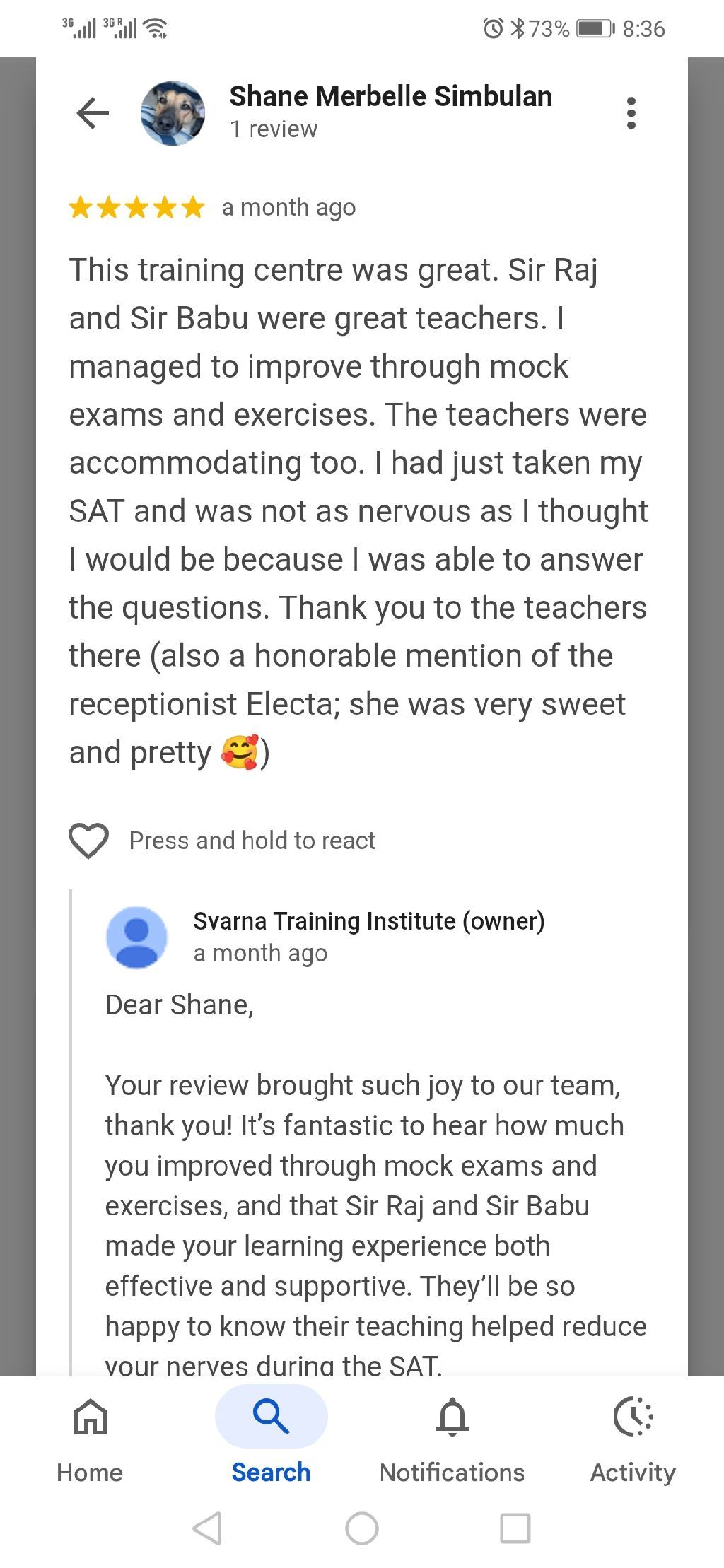Screen dimensions: 724x1568
Task: Open Shane Merbelle Simbulan's profile name
Action: [x=390, y=96]
